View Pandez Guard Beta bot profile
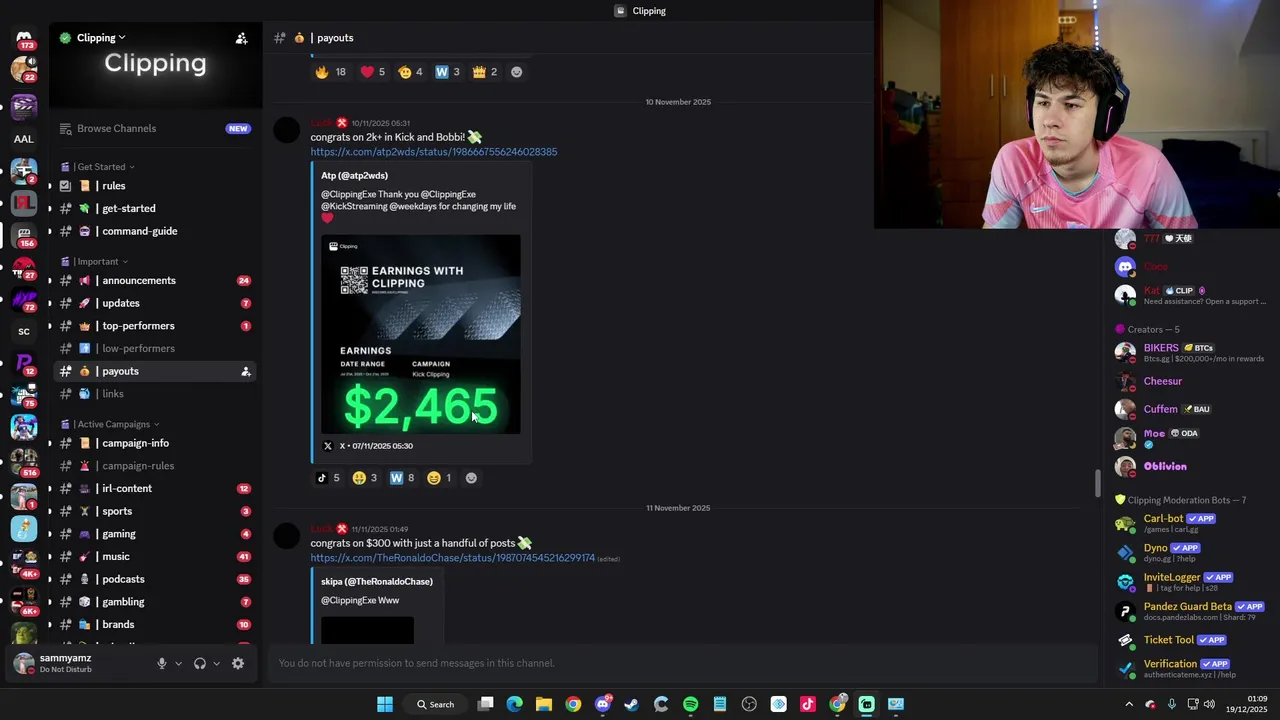1280x720 pixels. [x=1190, y=611]
